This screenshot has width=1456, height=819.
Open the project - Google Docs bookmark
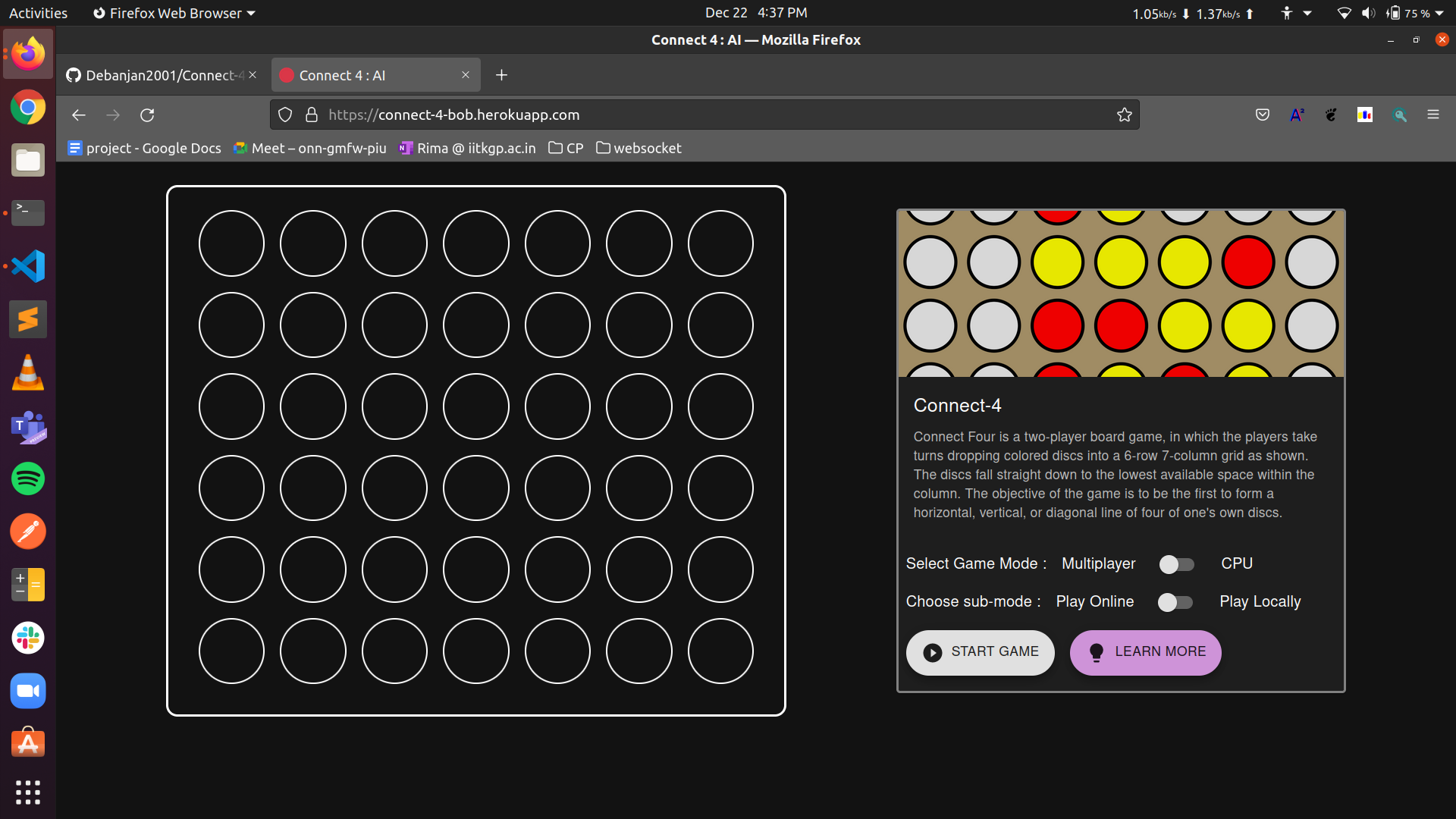(145, 148)
